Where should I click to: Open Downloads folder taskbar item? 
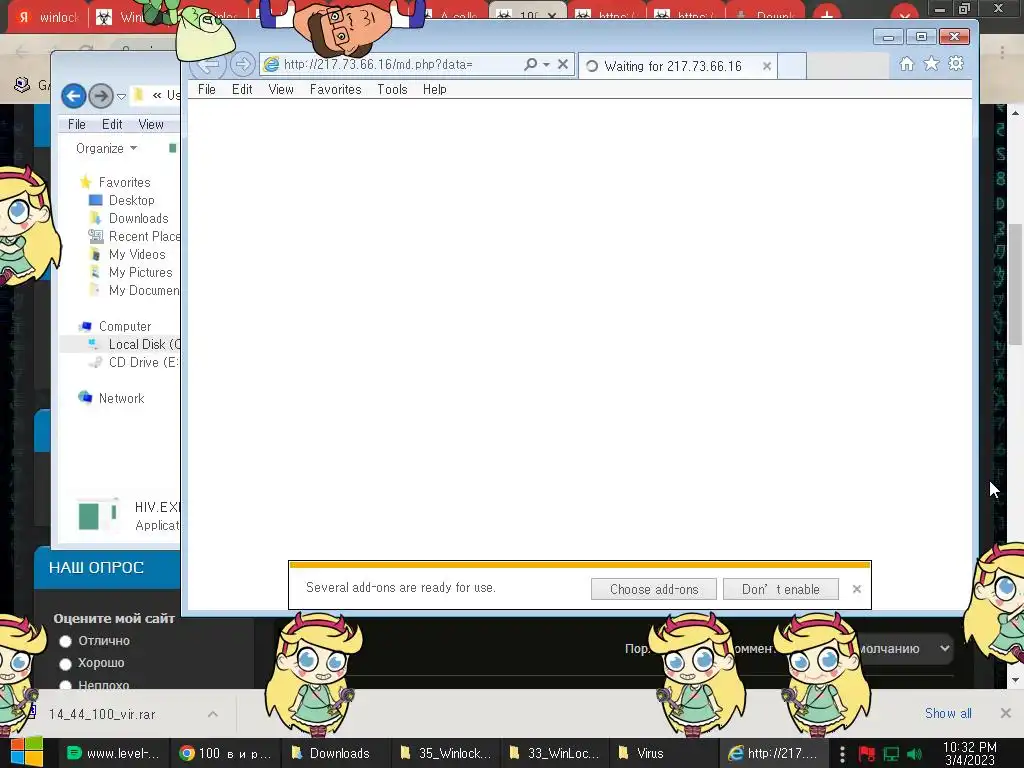pyautogui.click(x=336, y=753)
